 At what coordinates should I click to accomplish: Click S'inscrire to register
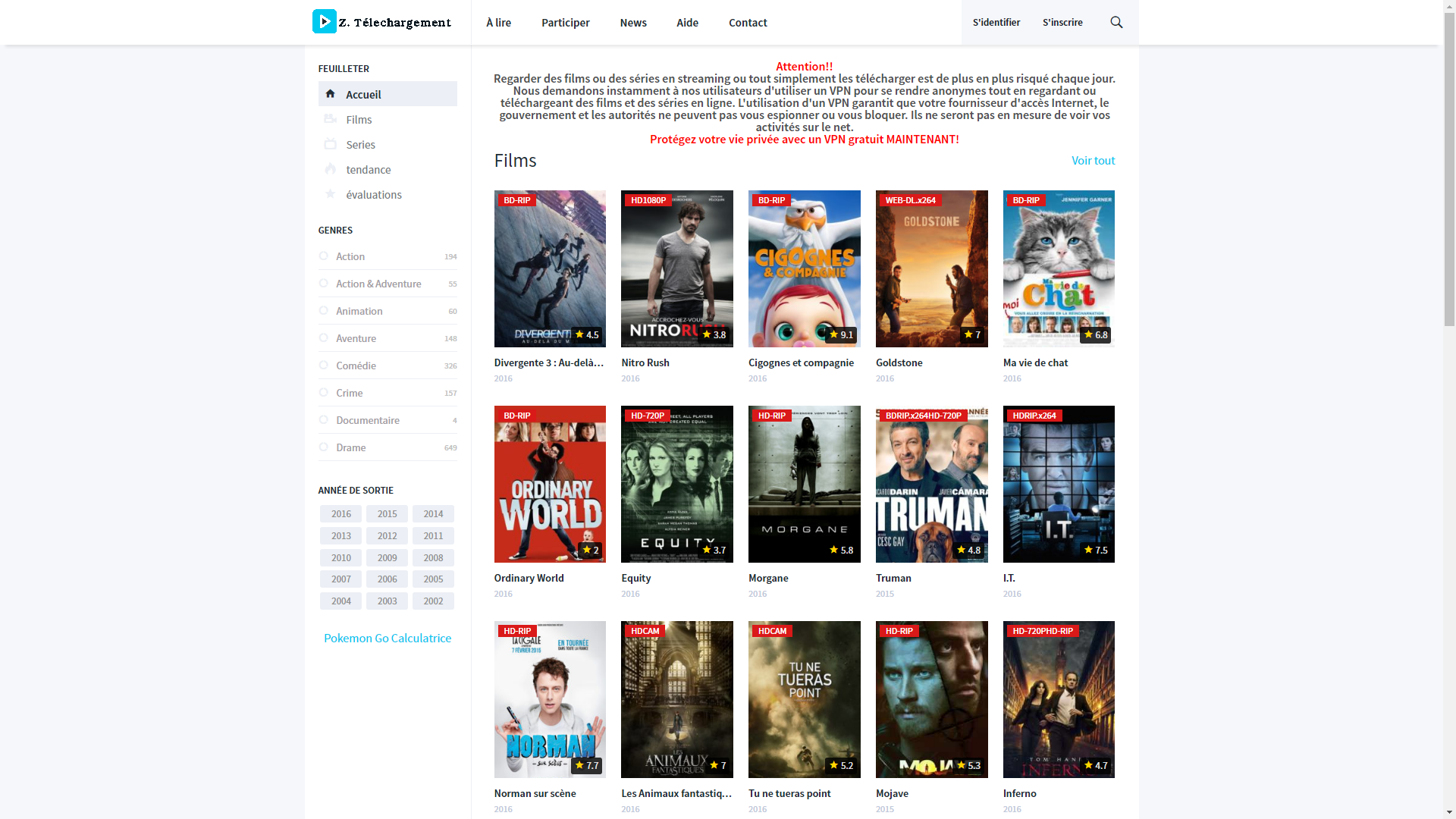click(x=1062, y=22)
